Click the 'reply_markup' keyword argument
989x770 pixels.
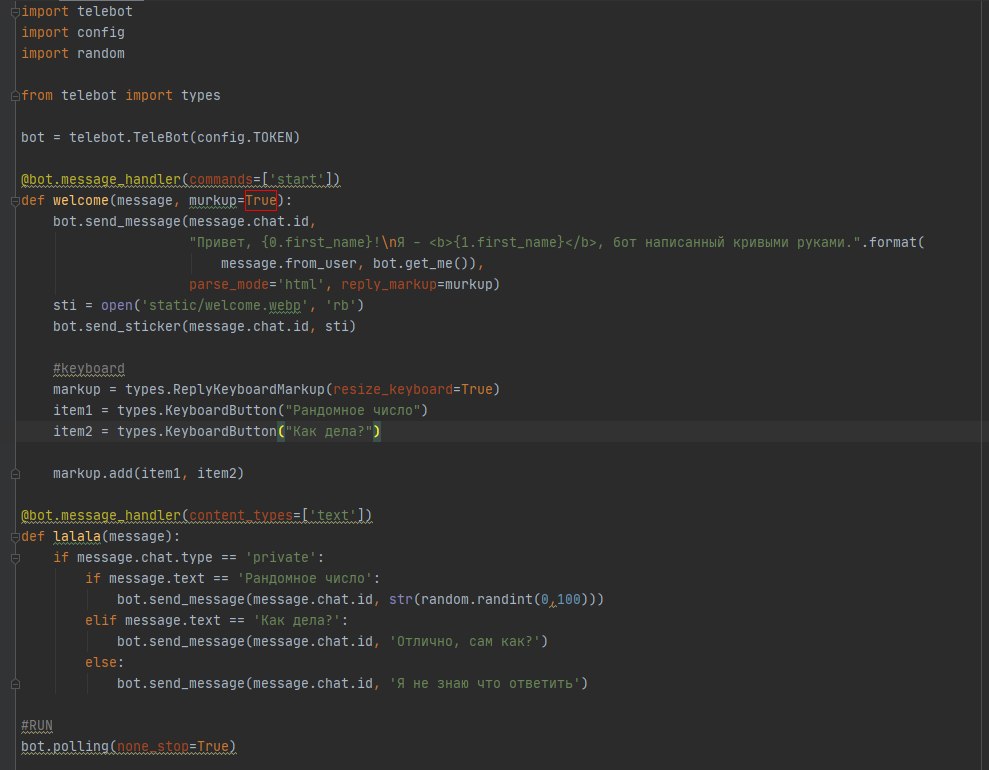click(x=389, y=284)
